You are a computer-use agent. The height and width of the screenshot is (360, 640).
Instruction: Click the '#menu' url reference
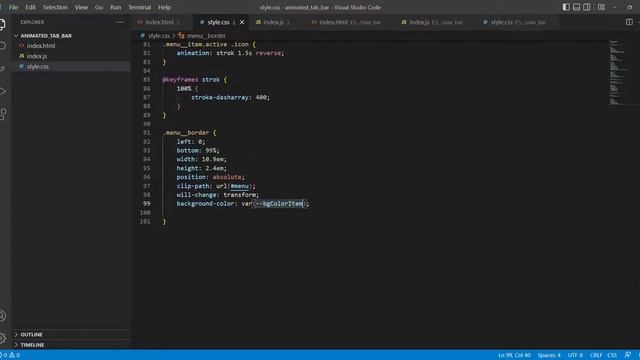pos(239,186)
